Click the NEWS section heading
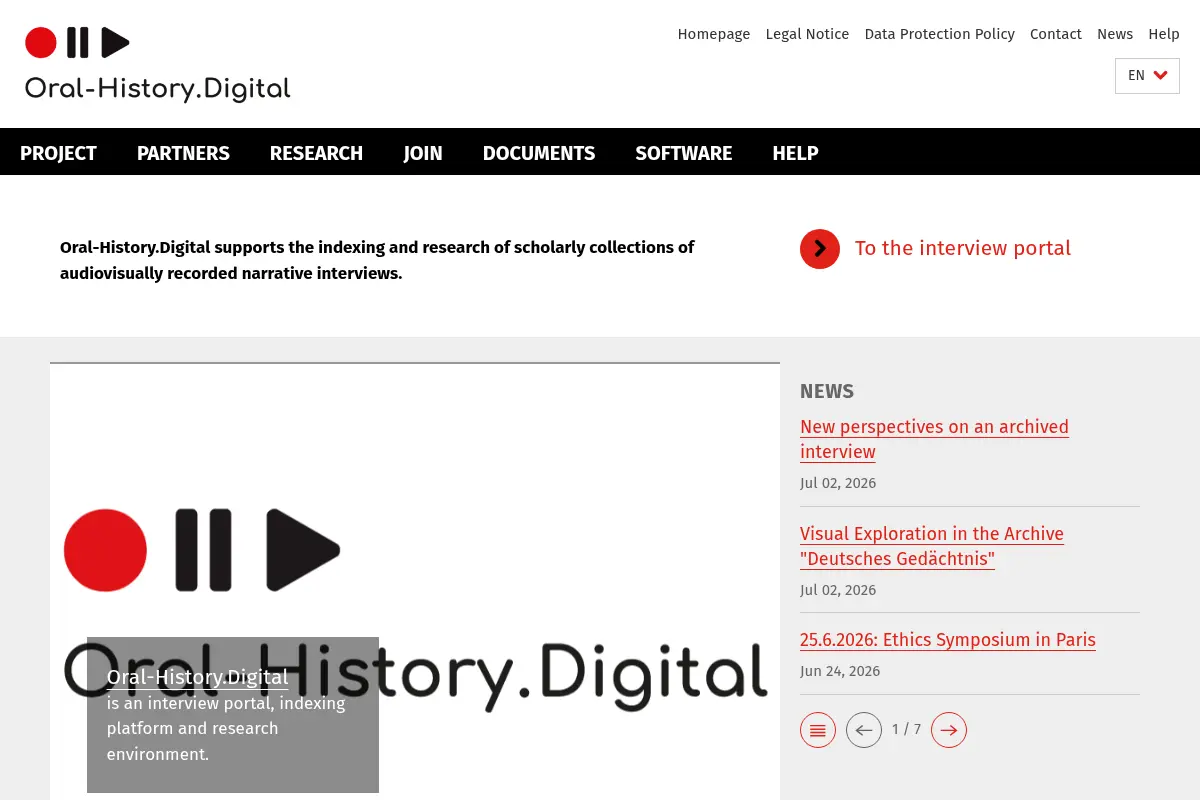The width and height of the screenshot is (1200, 800). point(827,391)
